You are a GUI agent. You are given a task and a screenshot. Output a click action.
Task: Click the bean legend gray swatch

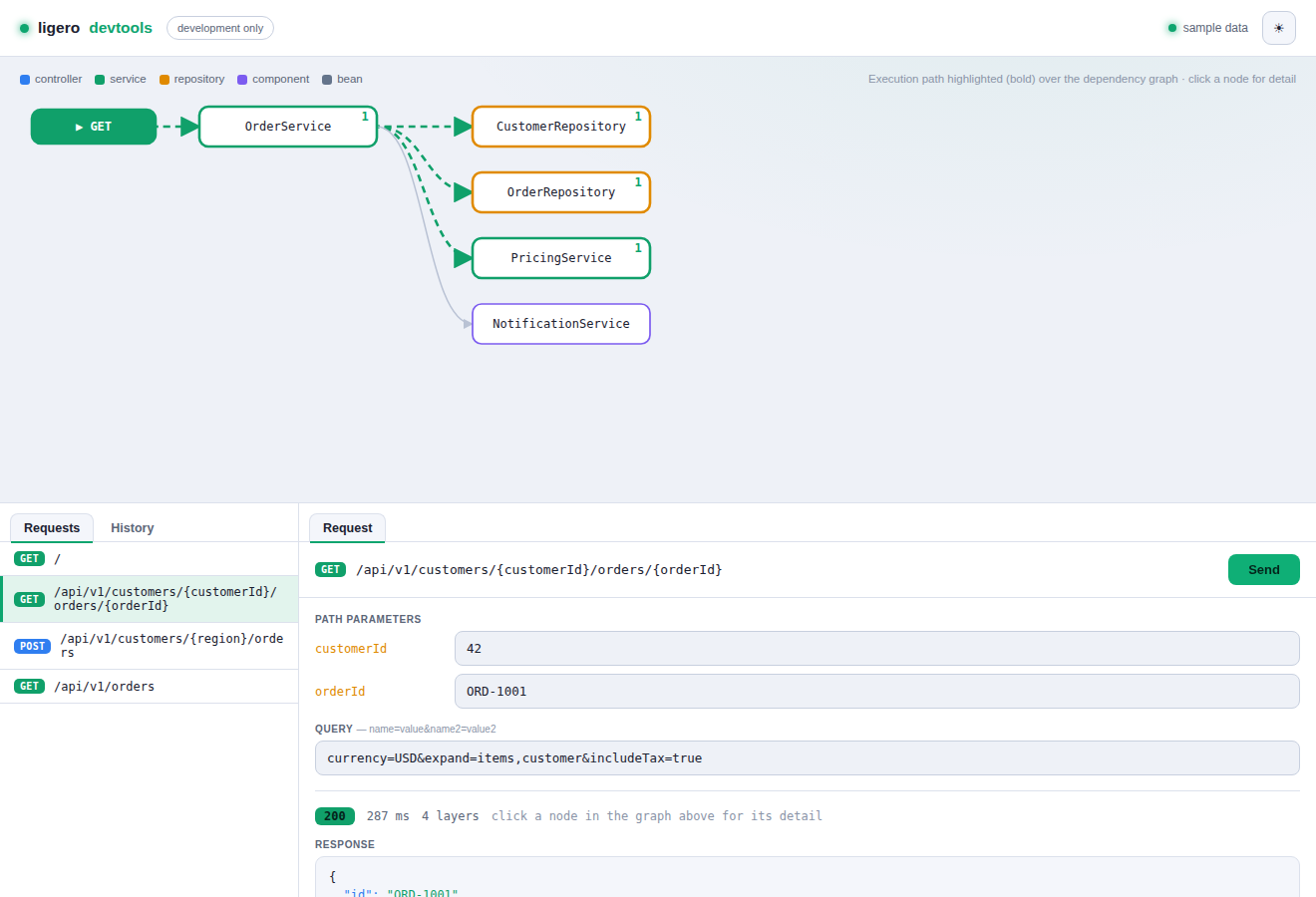[x=327, y=80]
